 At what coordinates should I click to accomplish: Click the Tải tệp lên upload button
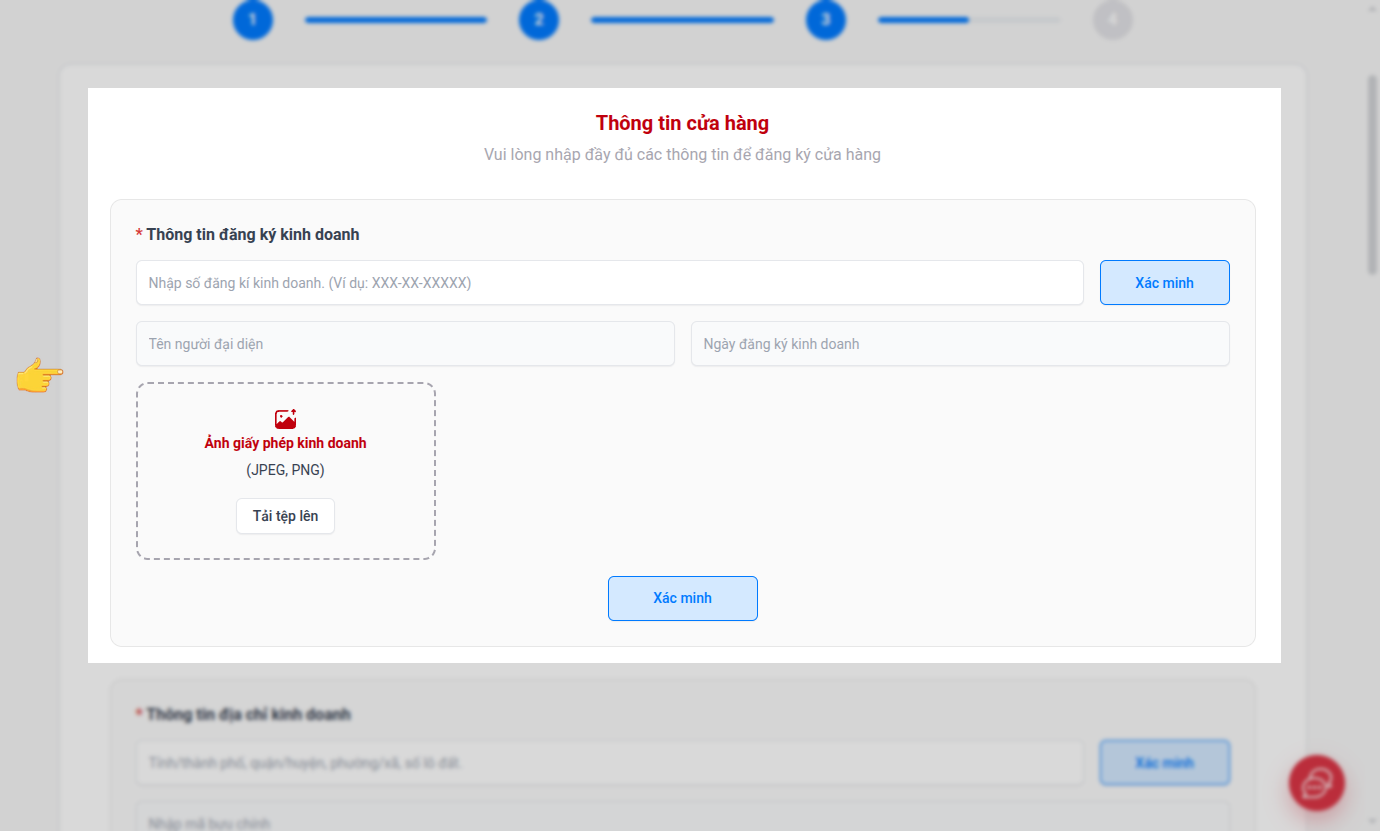285,516
